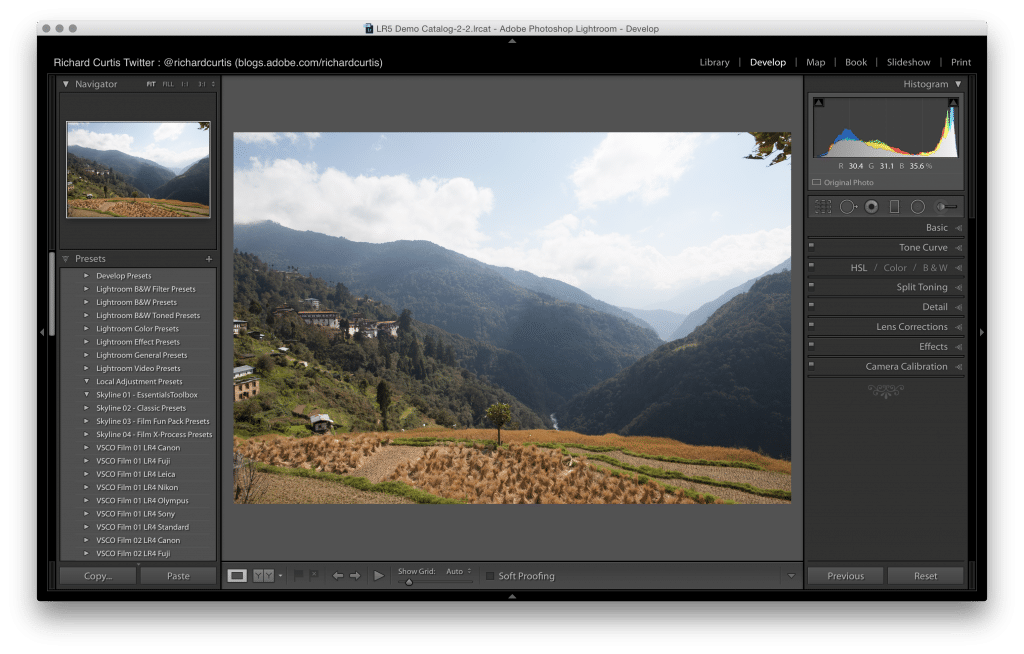Select the Spot Removal tool
This screenshot has width=1024, height=654.
848,207
